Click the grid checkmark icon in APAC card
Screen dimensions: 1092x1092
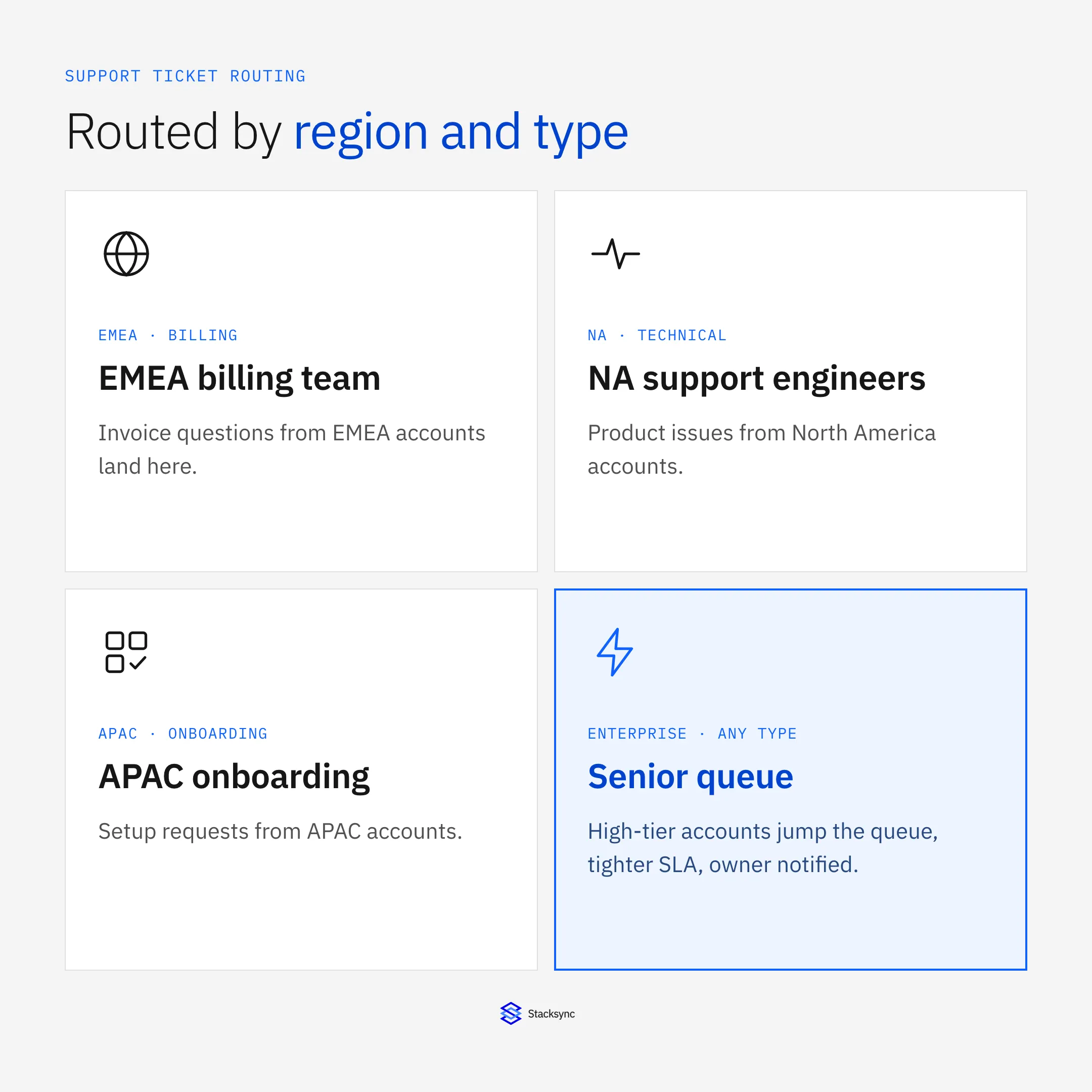pyautogui.click(x=126, y=652)
